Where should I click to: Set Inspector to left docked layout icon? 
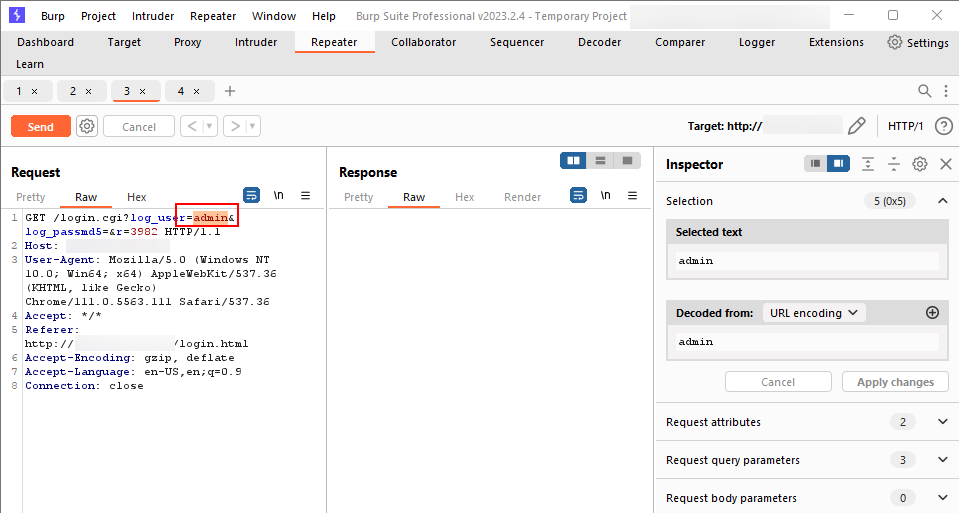click(x=815, y=163)
